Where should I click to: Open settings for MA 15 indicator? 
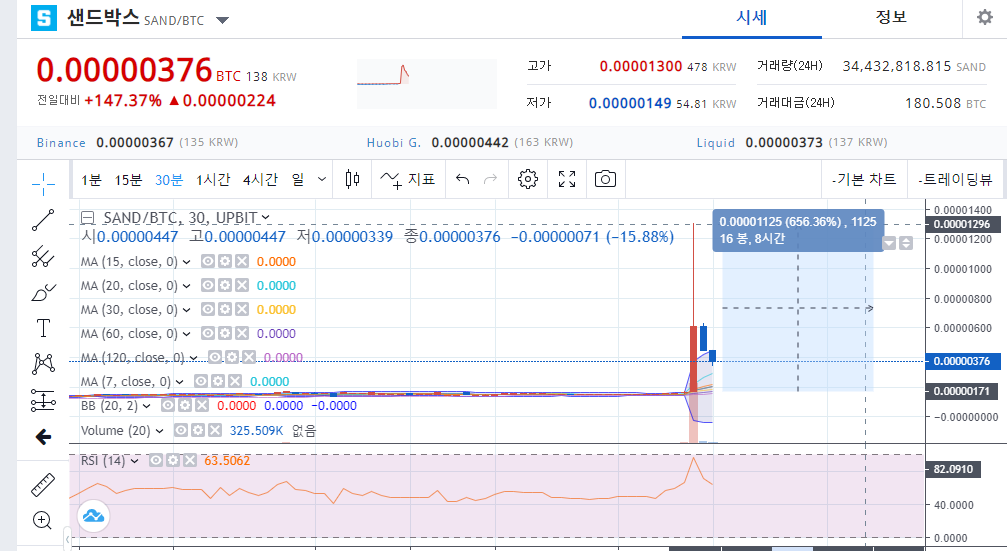[225, 261]
